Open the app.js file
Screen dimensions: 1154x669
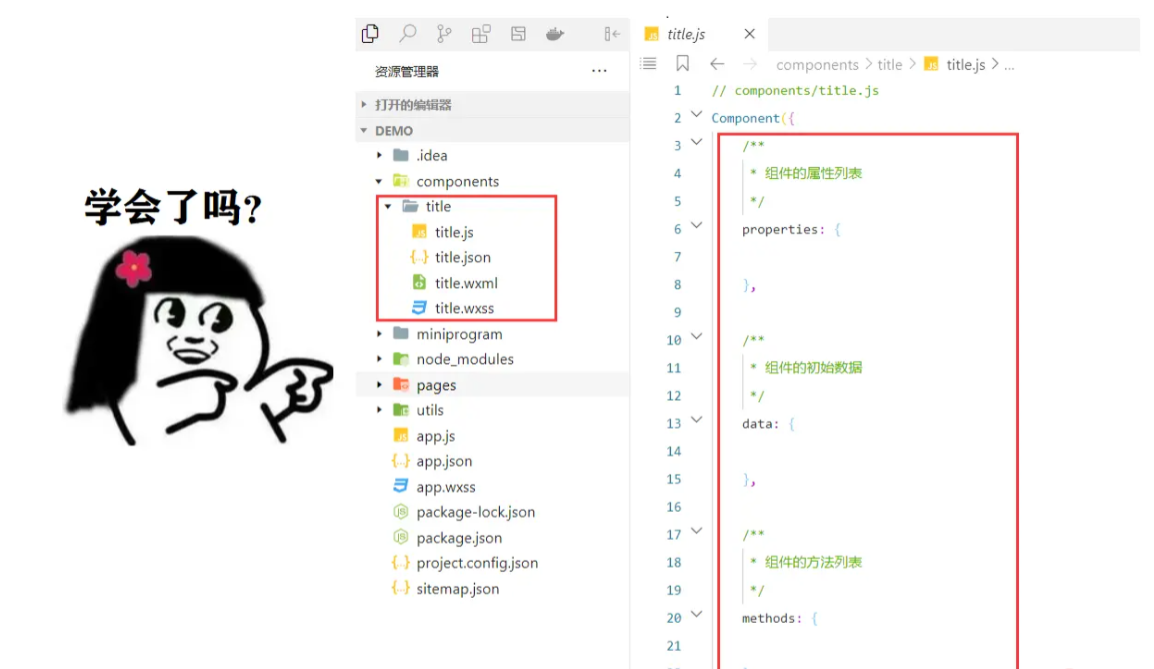(x=435, y=436)
